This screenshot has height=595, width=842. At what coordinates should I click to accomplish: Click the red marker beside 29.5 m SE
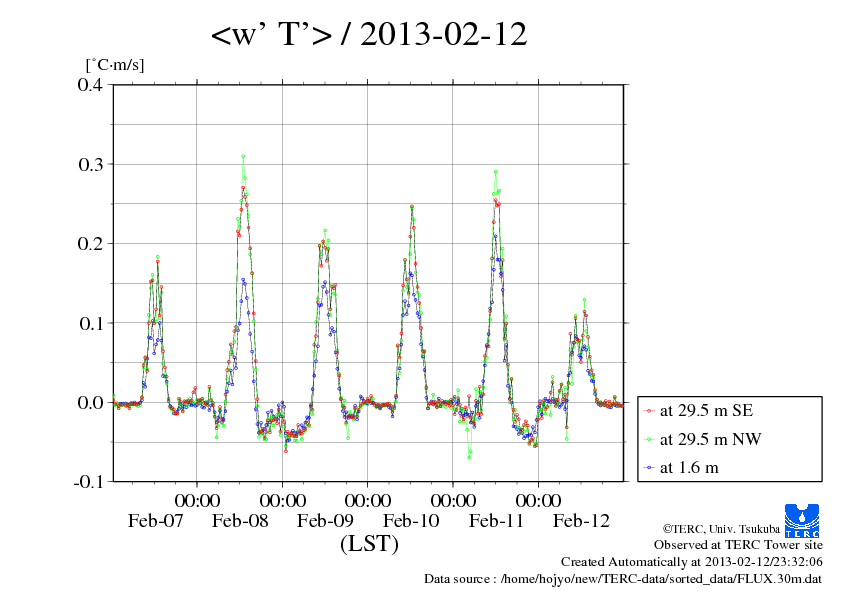pyautogui.click(x=649, y=411)
